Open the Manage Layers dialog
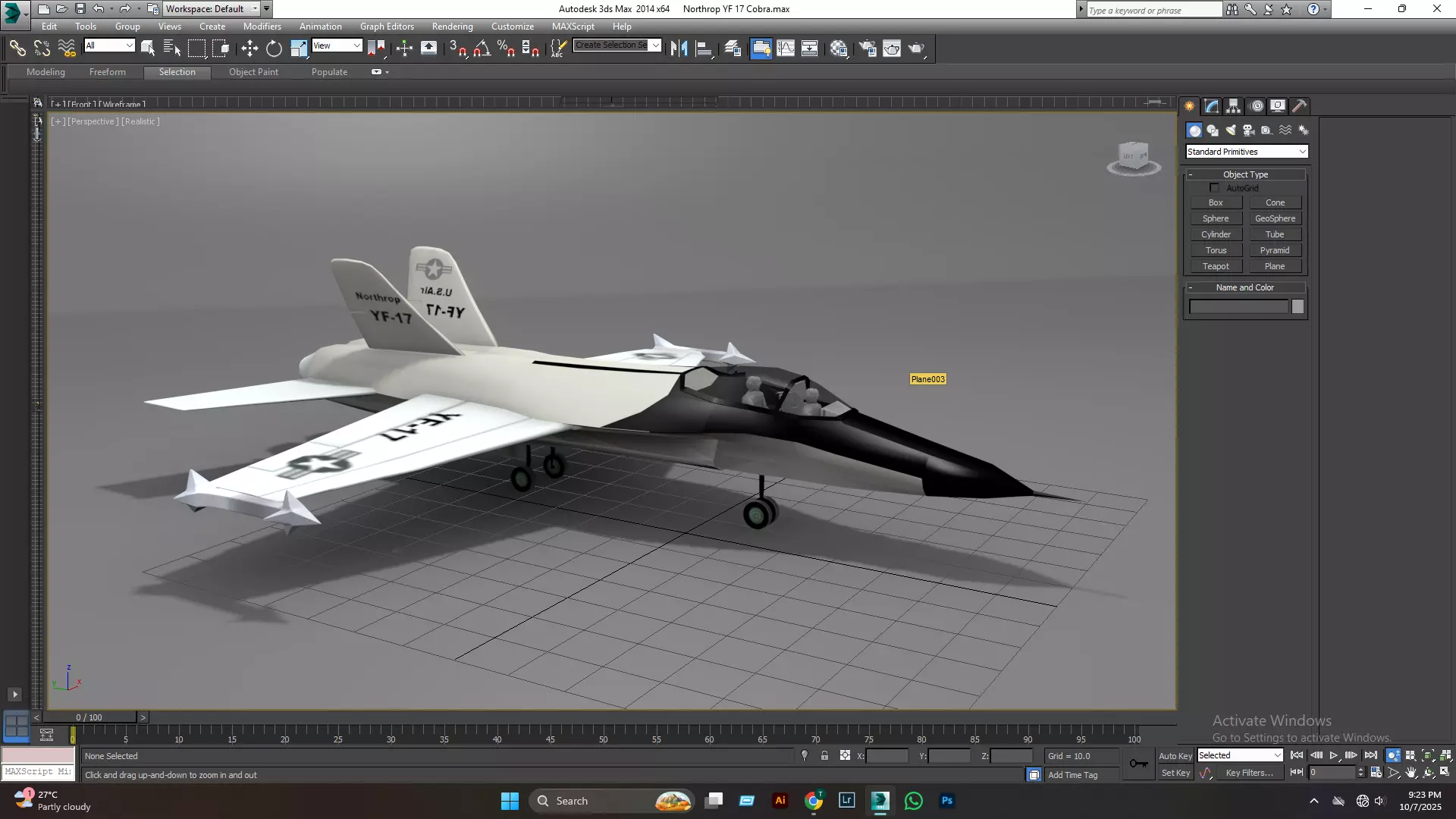 coord(733,49)
